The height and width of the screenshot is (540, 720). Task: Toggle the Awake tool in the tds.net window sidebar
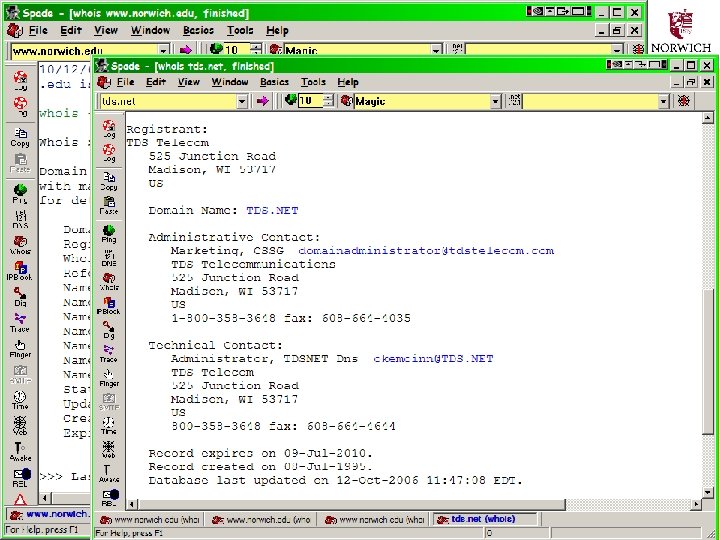point(109,473)
